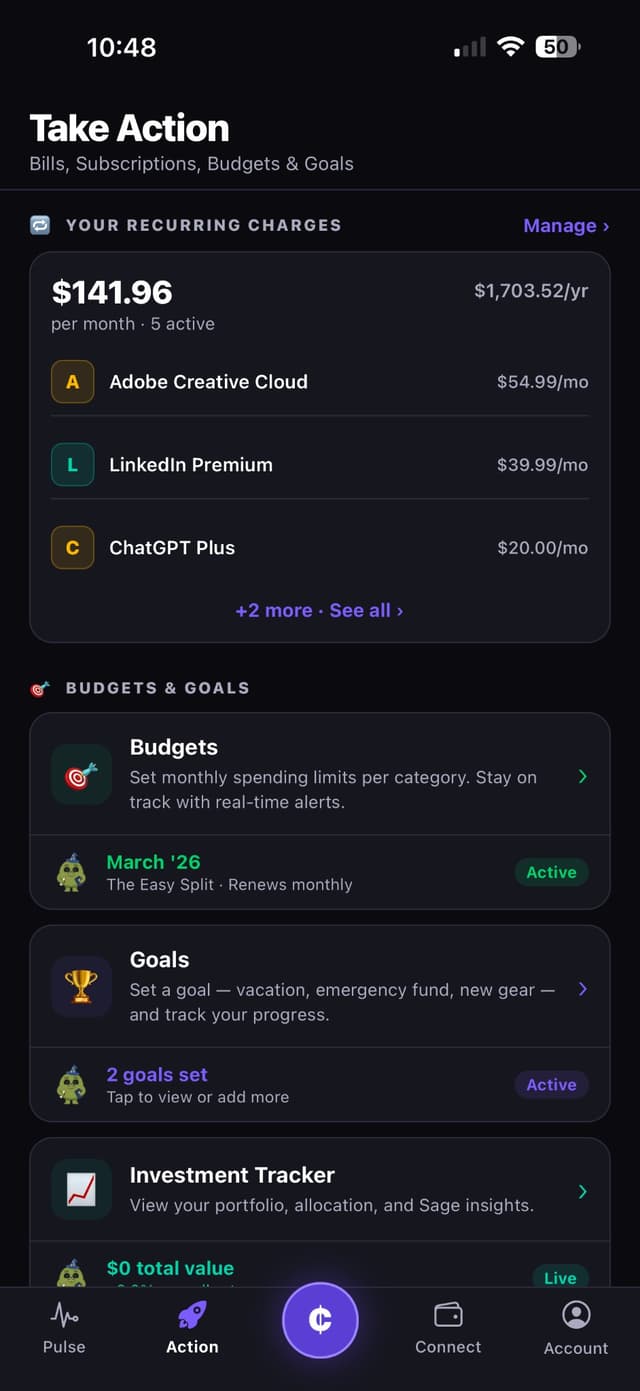Tap the central currency button in navigation
The width and height of the screenshot is (640, 1391).
pyautogui.click(x=320, y=1320)
